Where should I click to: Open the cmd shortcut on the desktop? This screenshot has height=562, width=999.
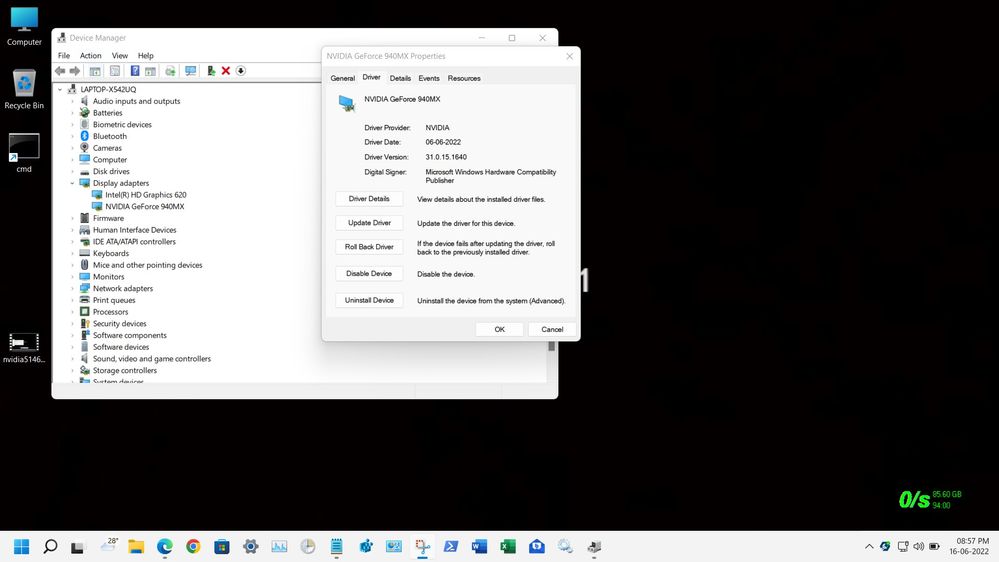click(24, 151)
